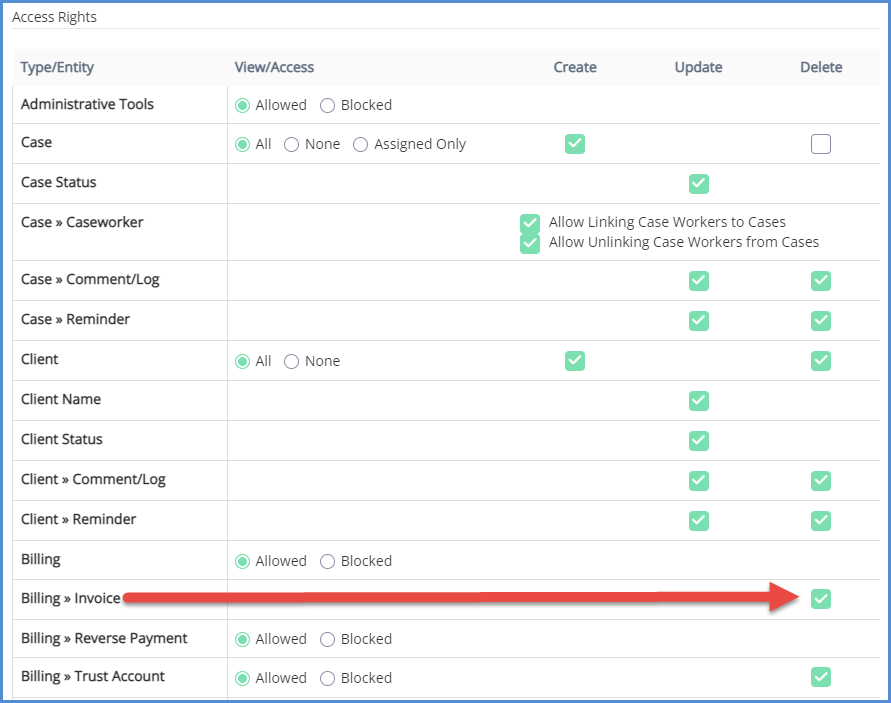The width and height of the screenshot is (891, 703).
Task: Toggle Case Comment/Log Delete checkbox
Action: click(821, 281)
